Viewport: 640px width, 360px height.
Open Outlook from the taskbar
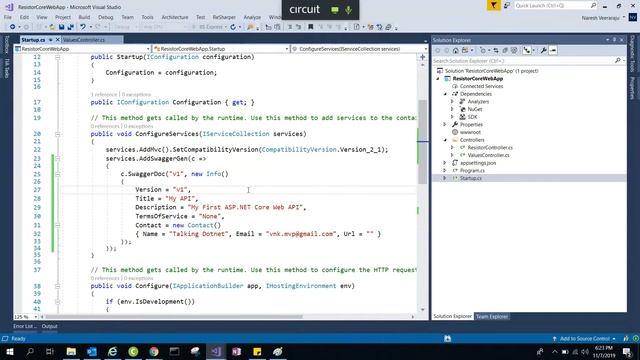coord(92,351)
